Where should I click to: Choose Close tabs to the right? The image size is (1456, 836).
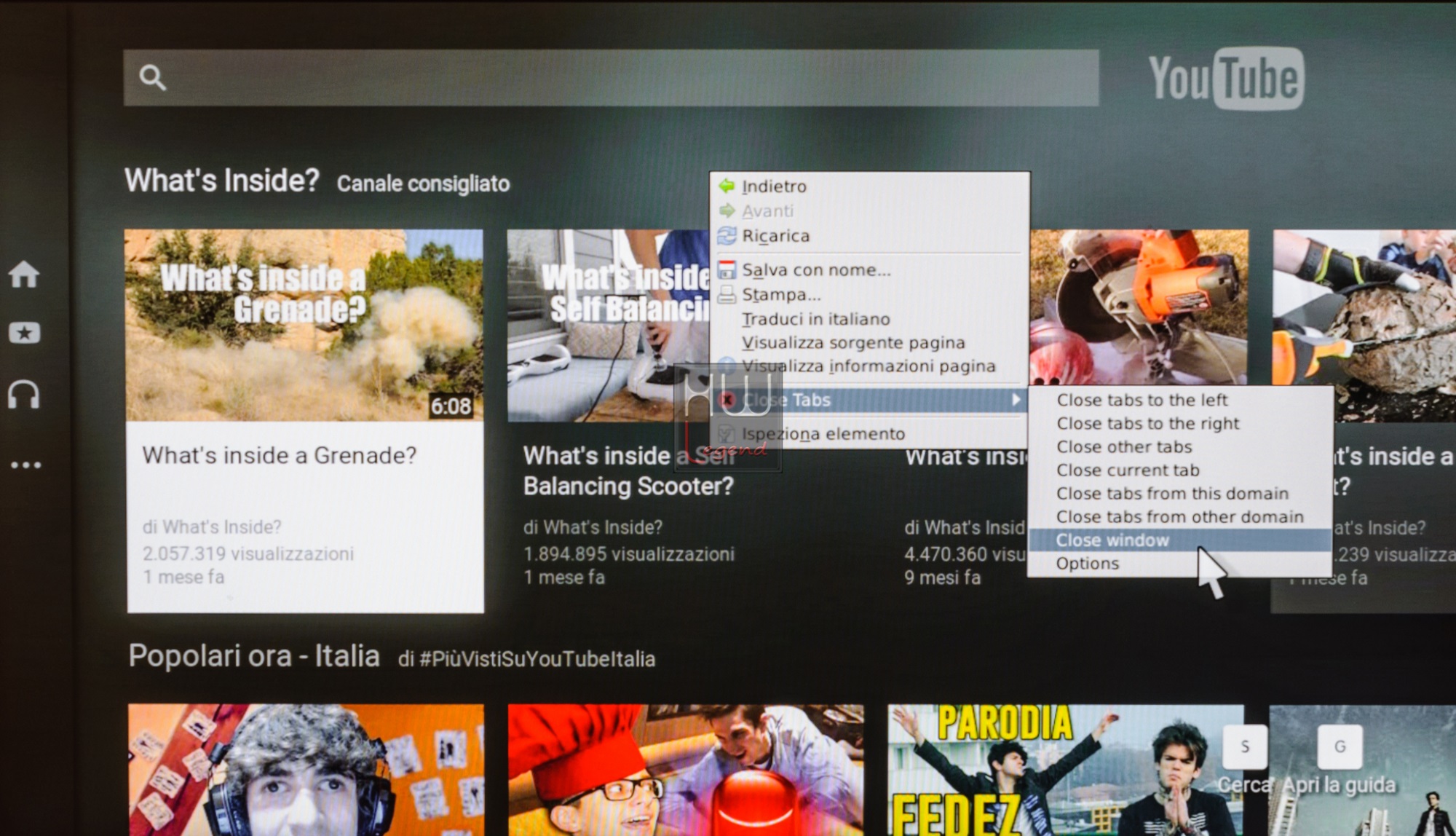click(x=1180, y=423)
